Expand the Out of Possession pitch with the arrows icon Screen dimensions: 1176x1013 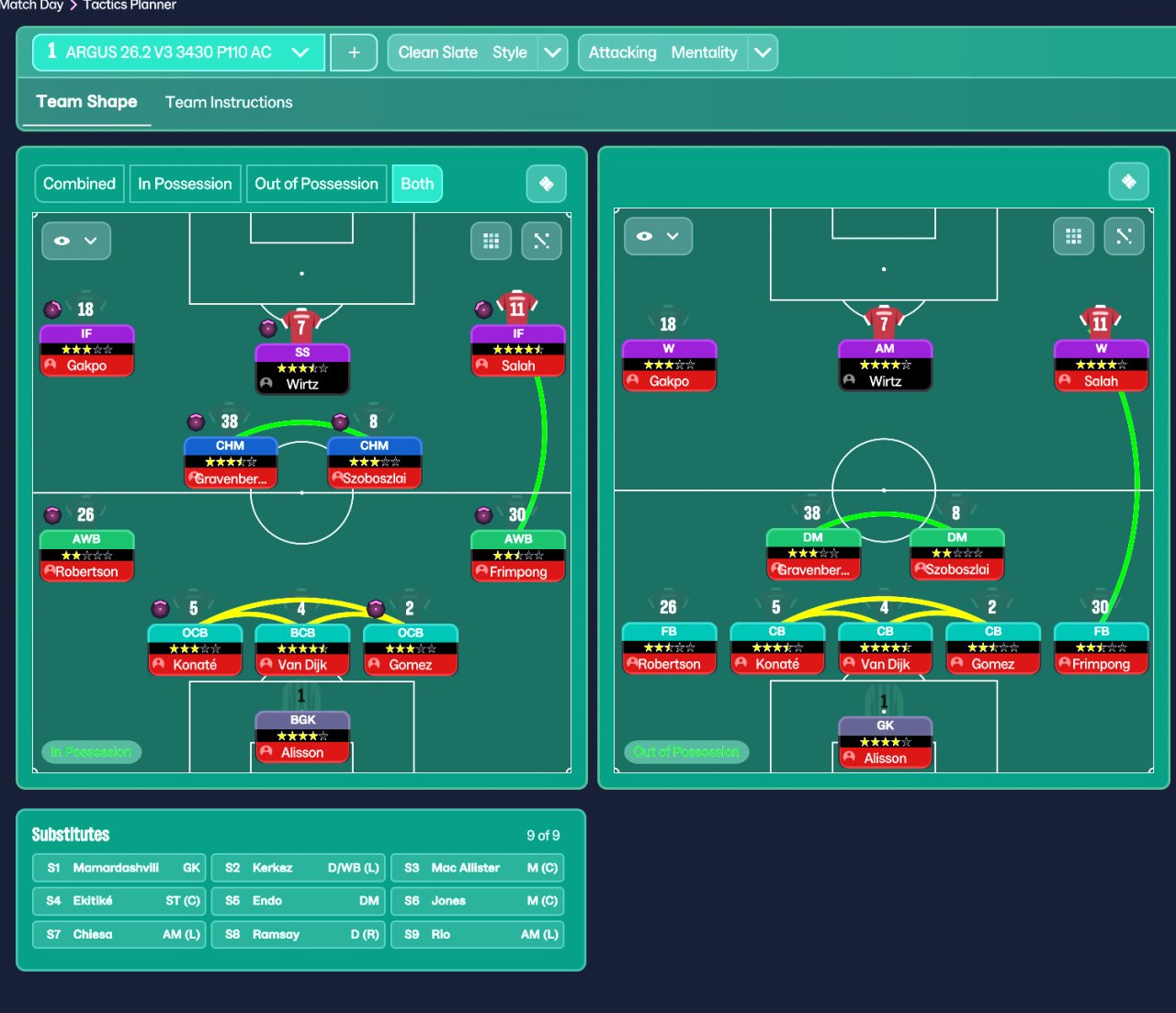point(1124,236)
